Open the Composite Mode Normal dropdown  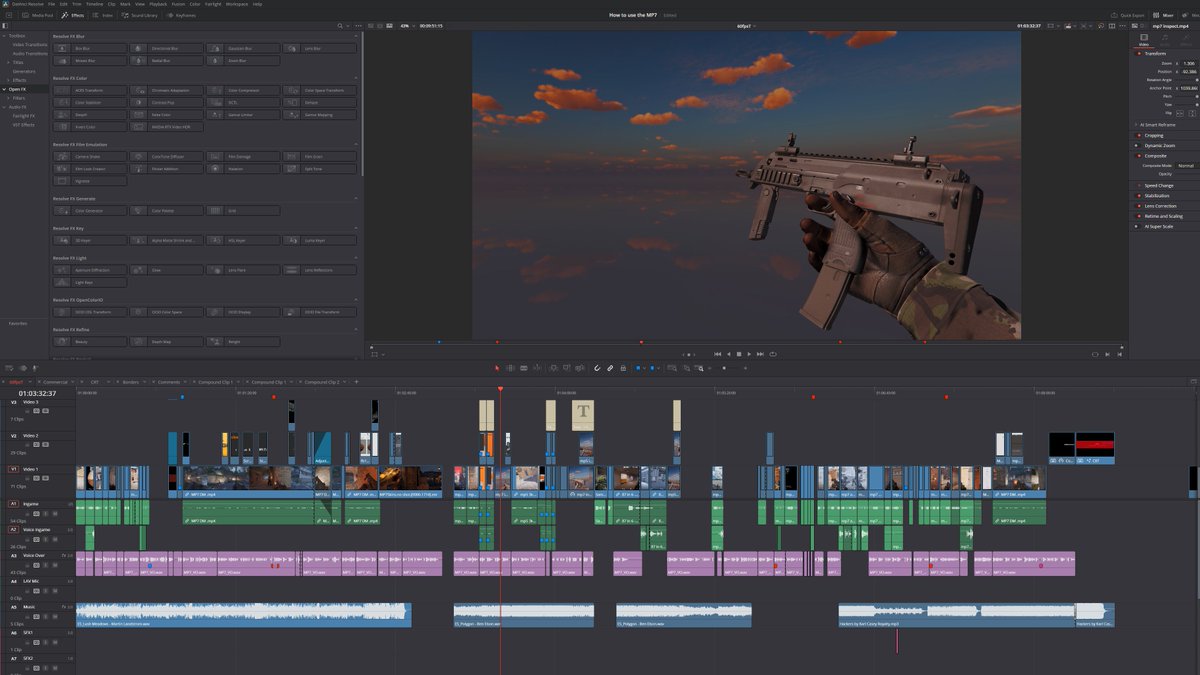click(x=1187, y=165)
